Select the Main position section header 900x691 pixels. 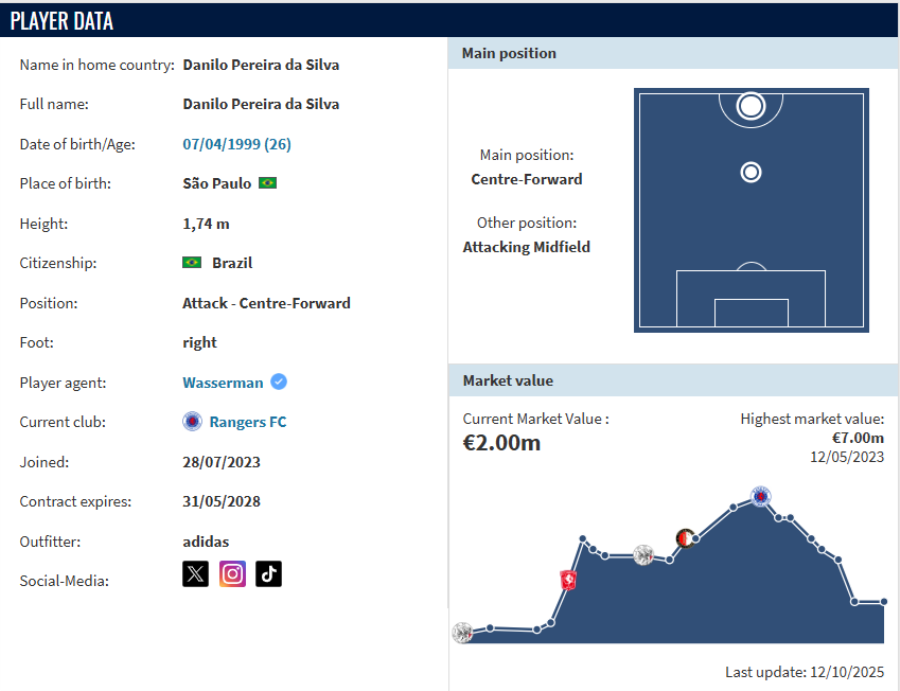pyautogui.click(x=509, y=53)
